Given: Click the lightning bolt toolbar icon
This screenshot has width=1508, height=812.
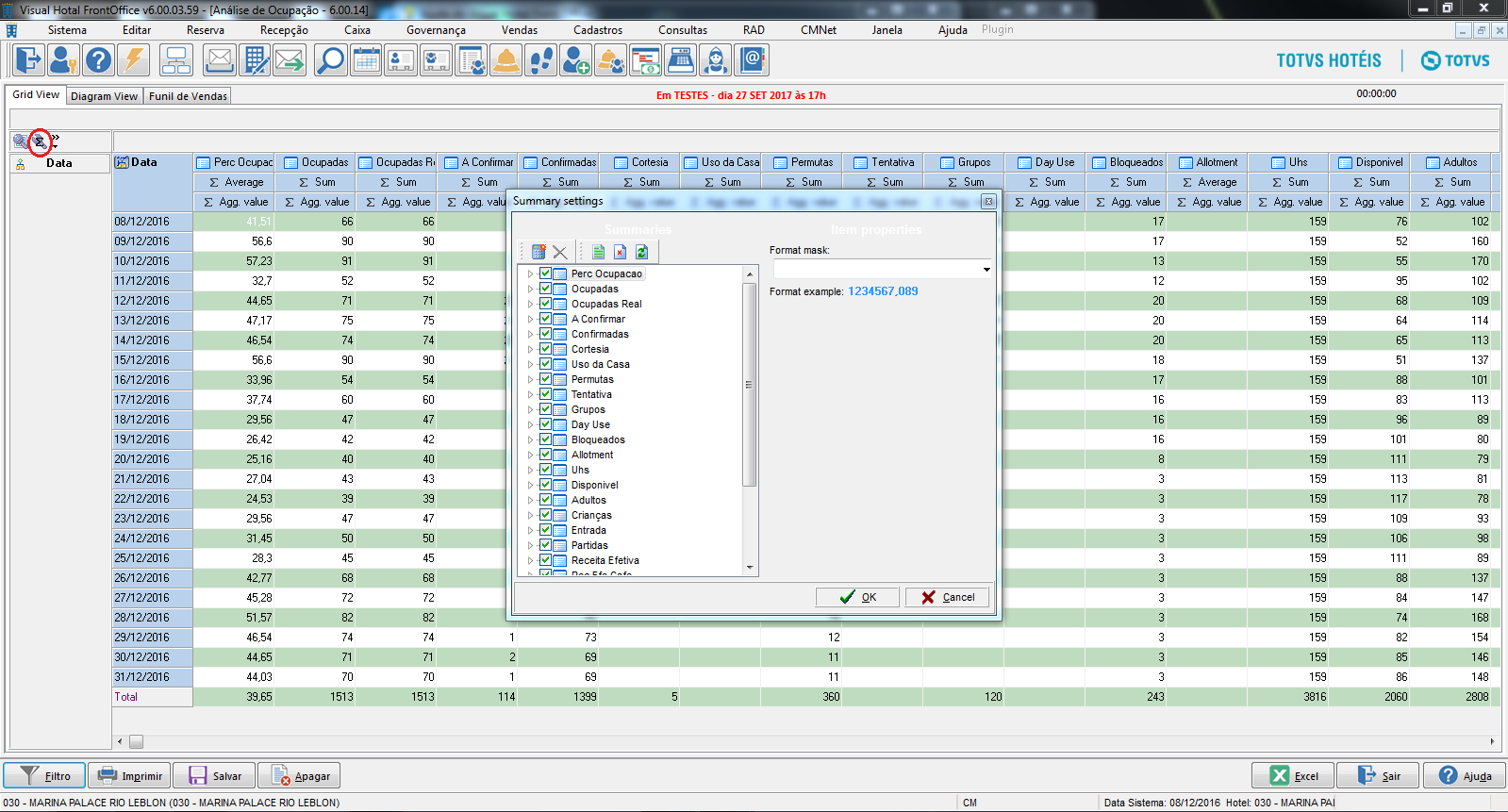Looking at the screenshot, I should pyautogui.click(x=134, y=60).
